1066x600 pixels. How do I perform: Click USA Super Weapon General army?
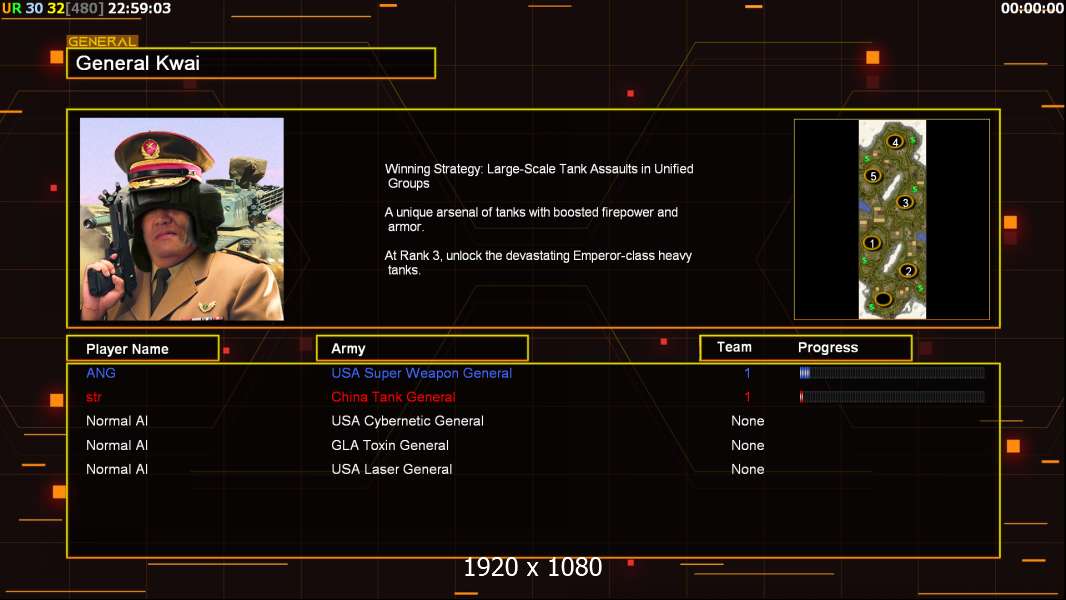[422, 373]
